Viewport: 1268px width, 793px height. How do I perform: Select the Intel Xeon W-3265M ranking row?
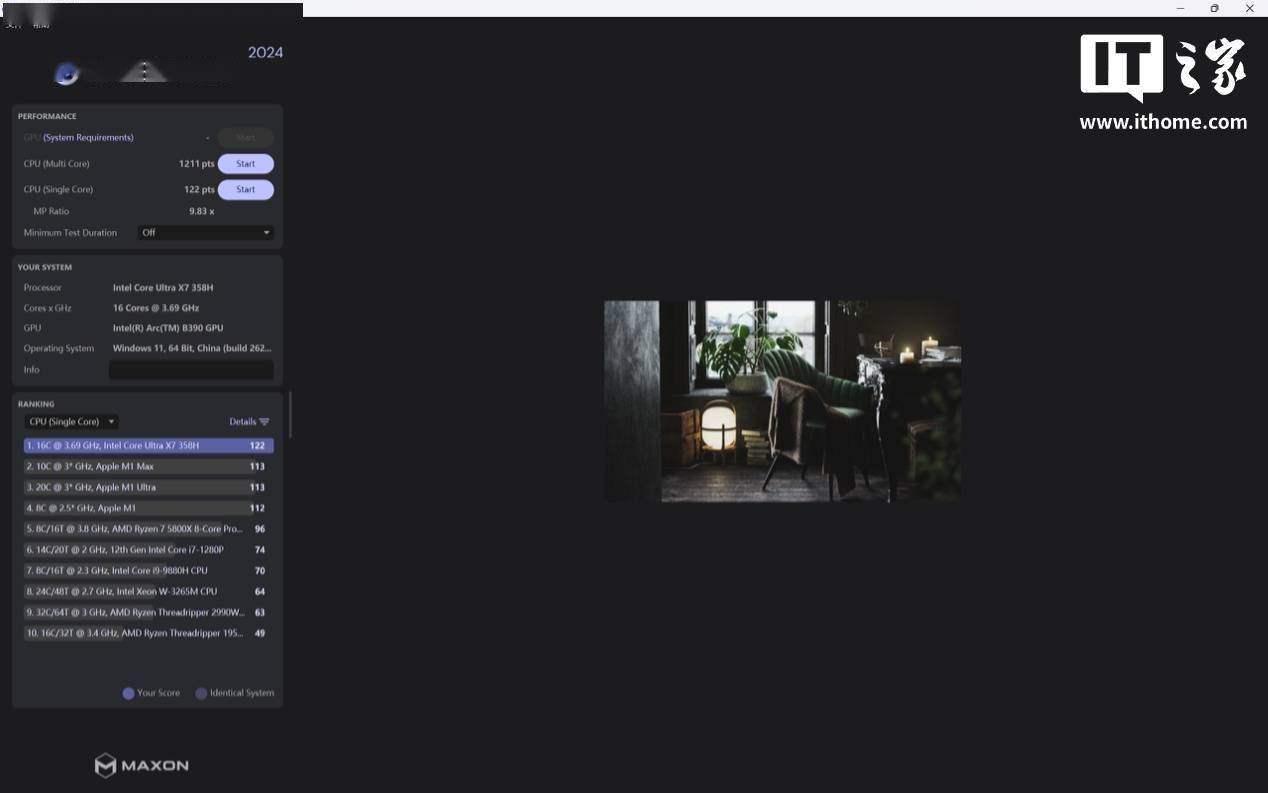[148, 592]
